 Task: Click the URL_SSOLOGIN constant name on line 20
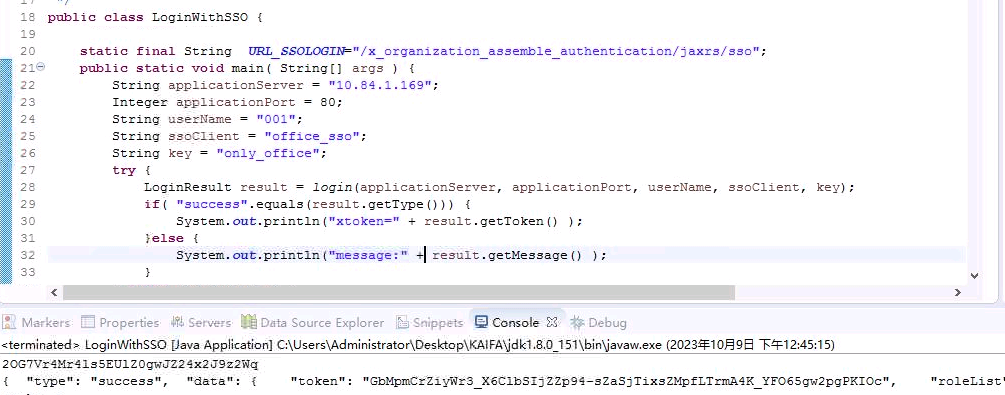click(295, 51)
